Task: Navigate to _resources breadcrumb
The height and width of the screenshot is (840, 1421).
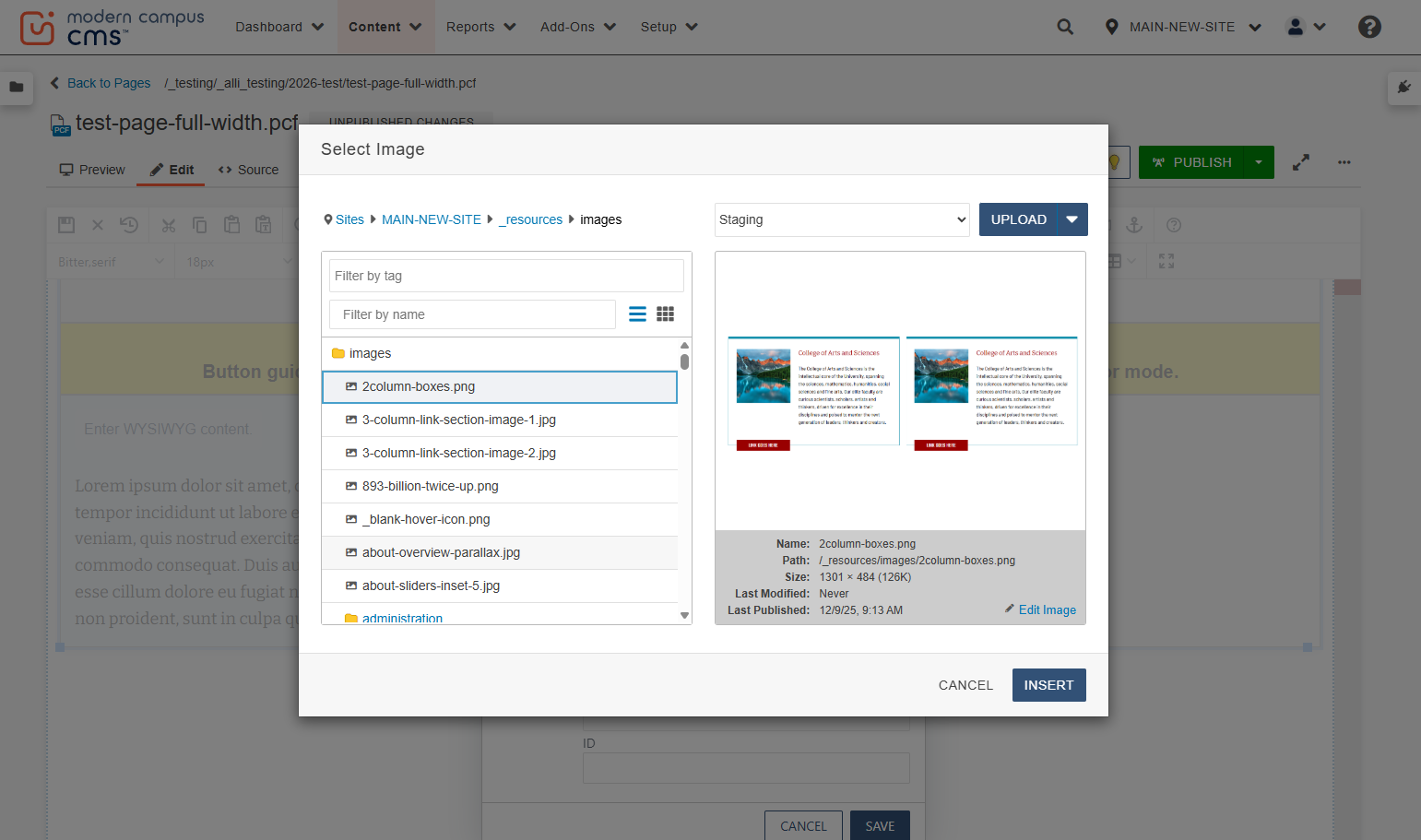Action: tap(530, 219)
